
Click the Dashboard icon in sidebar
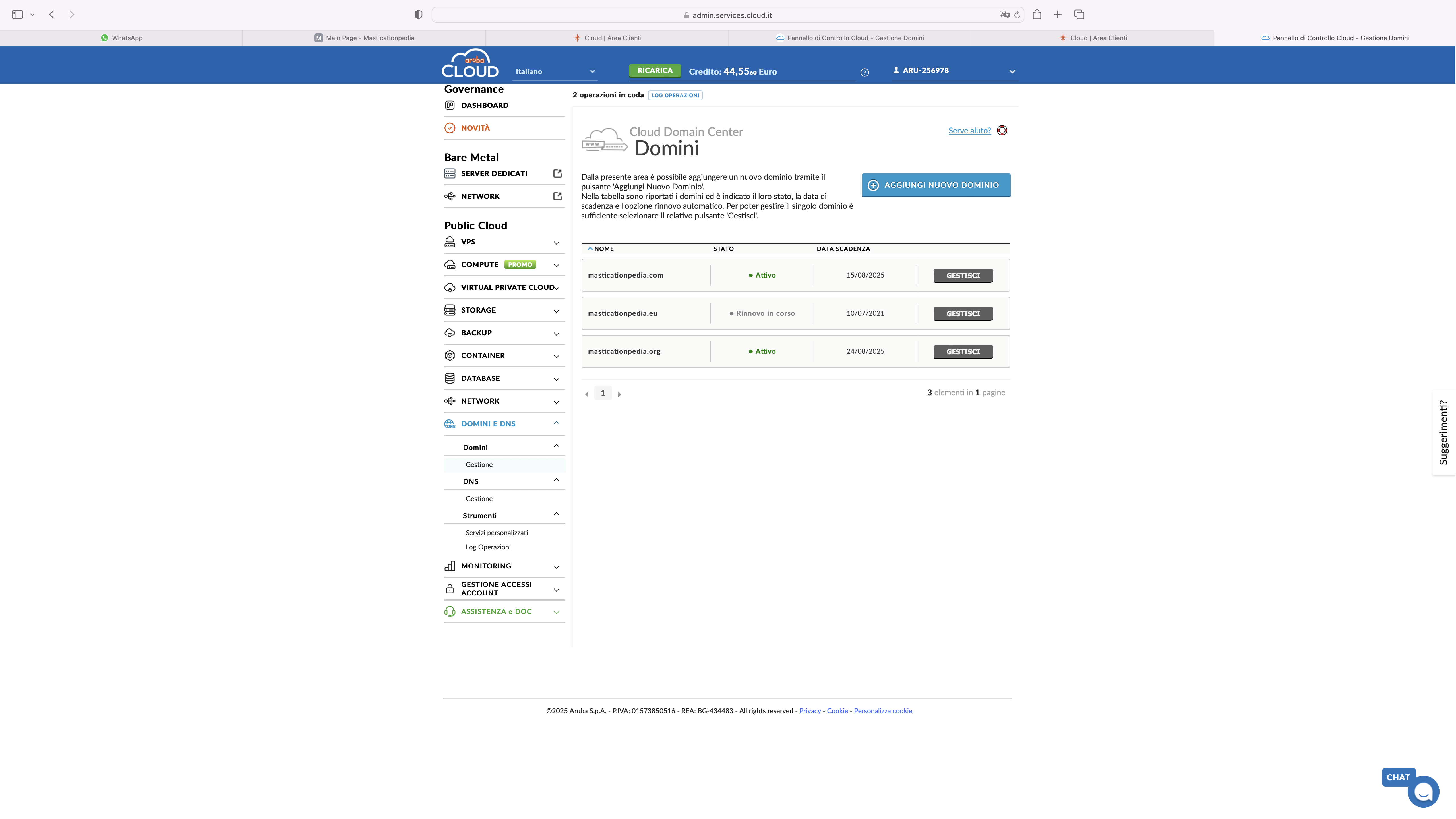coord(450,105)
